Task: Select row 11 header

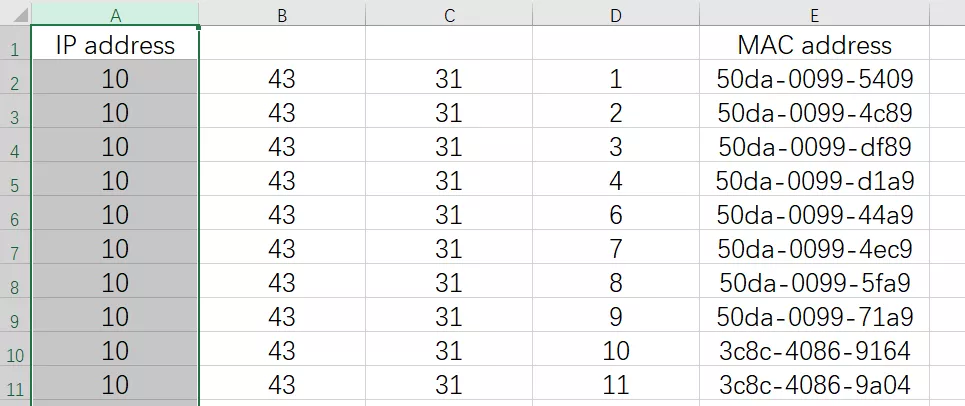Action: coord(15,387)
